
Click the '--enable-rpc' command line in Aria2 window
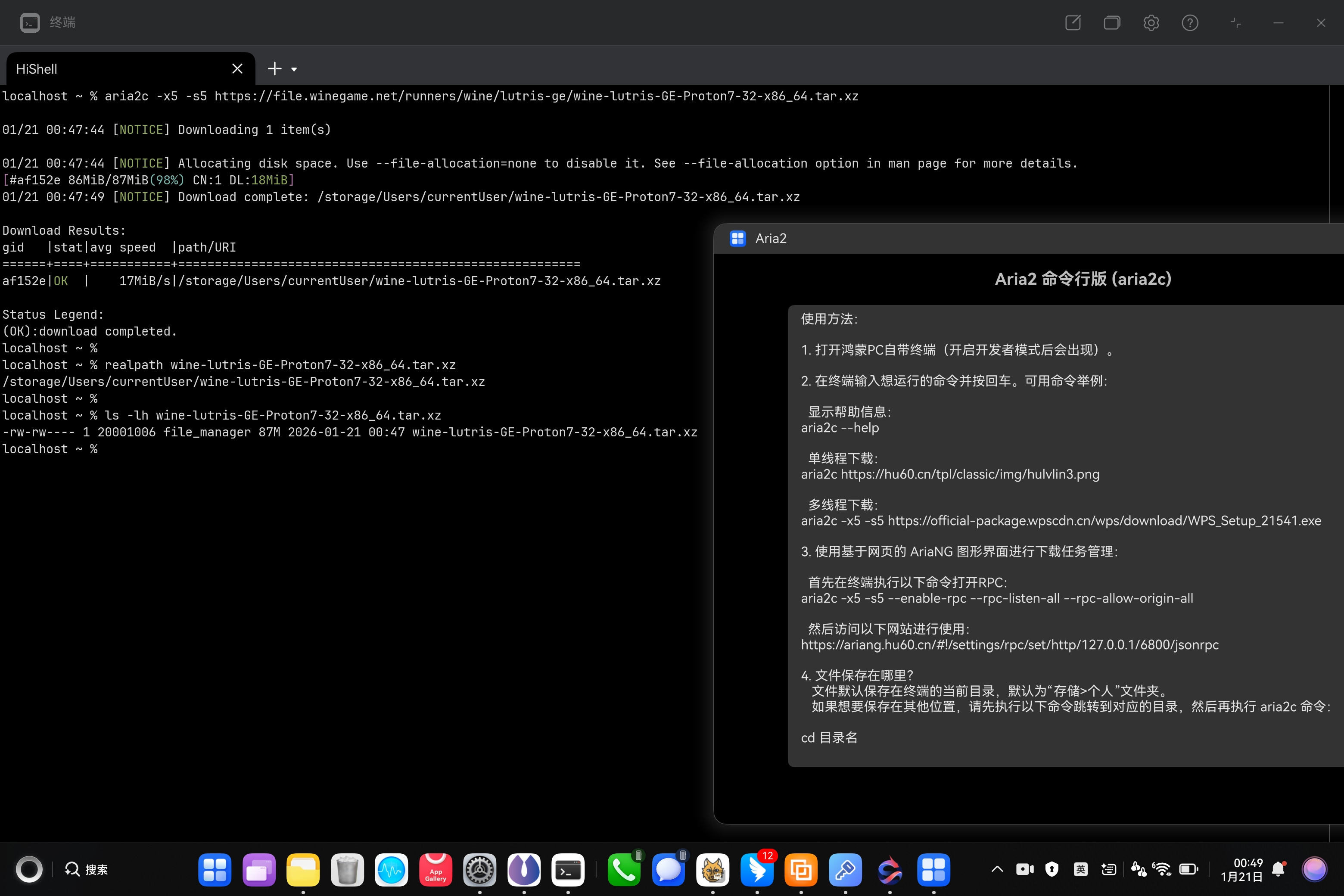point(997,598)
